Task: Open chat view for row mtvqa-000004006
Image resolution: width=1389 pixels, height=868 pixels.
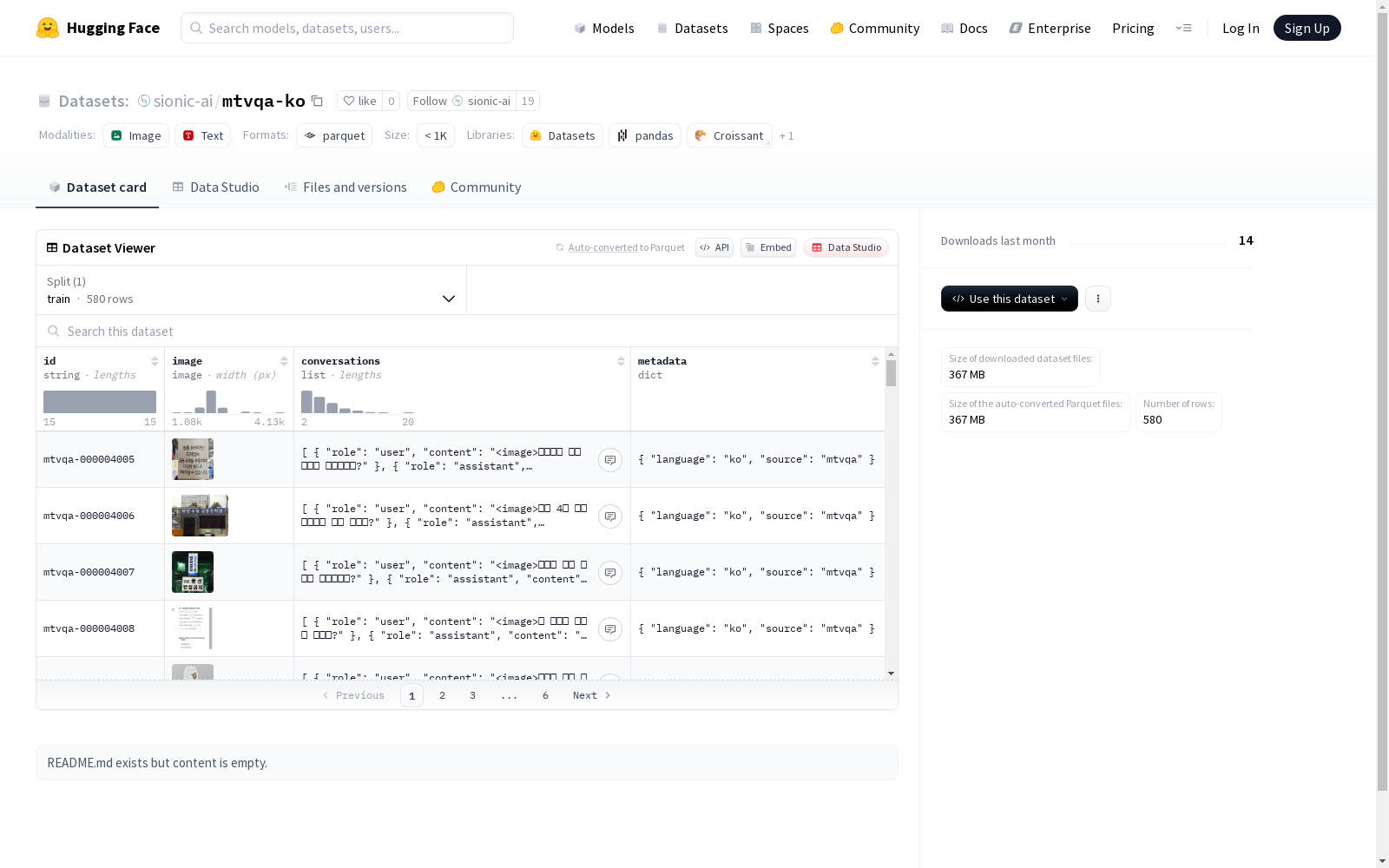Action: tap(610, 516)
